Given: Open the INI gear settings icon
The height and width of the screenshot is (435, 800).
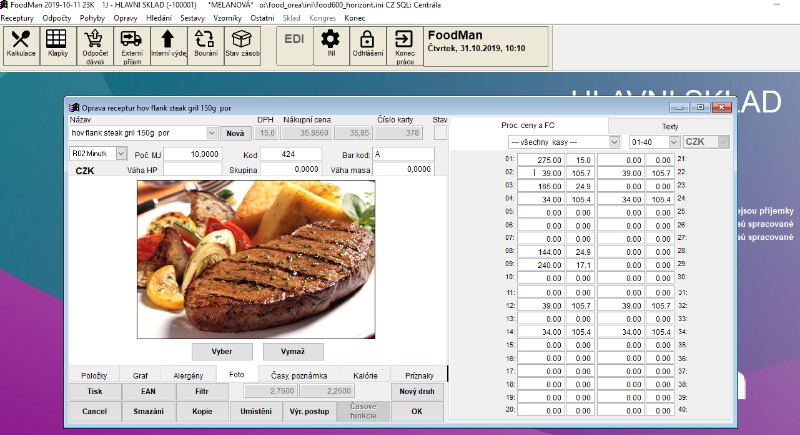Looking at the screenshot, I should pyautogui.click(x=331, y=46).
